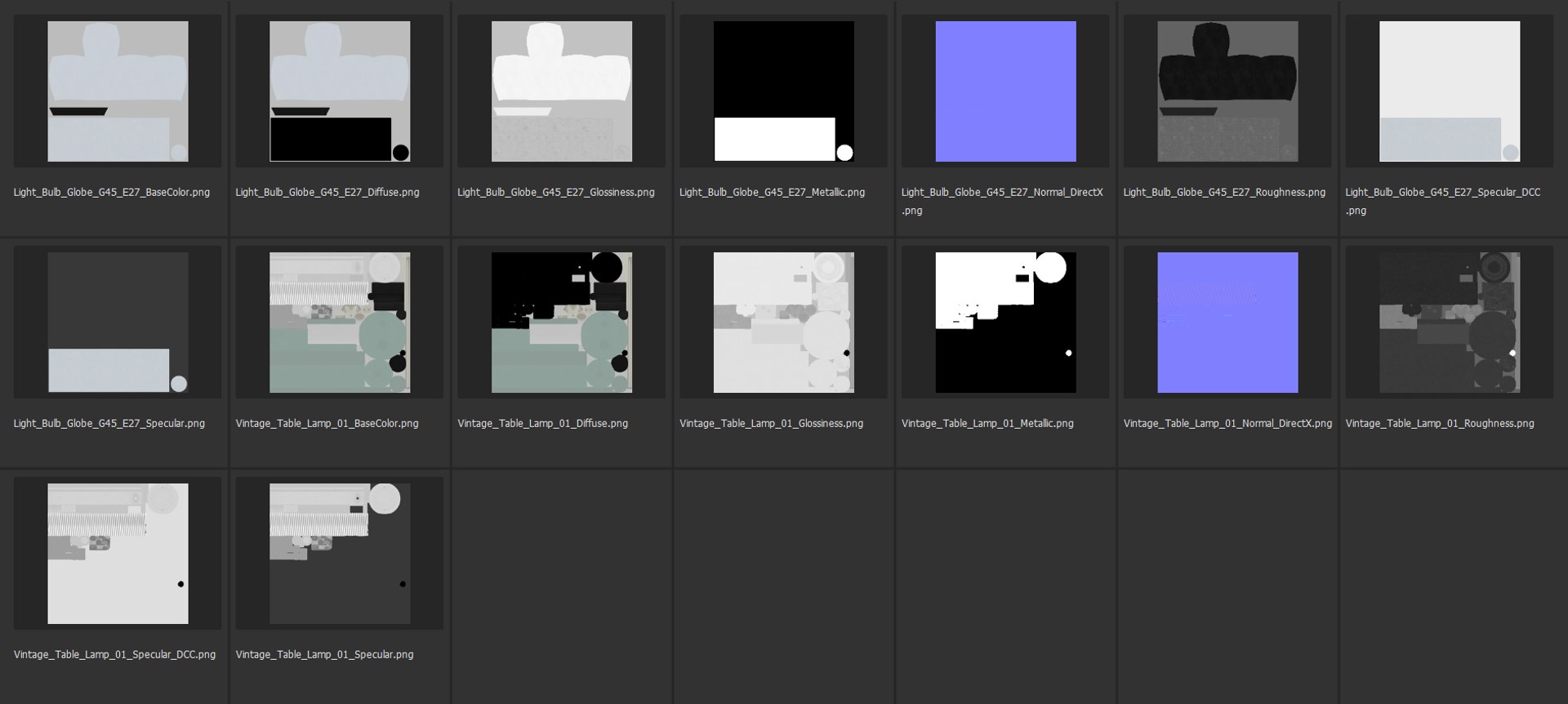This screenshot has height=704, width=1568.
Task: Click the label Vintage_Table_Lamp_01_Normal_DirectX.png
Action: pyautogui.click(x=1227, y=424)
